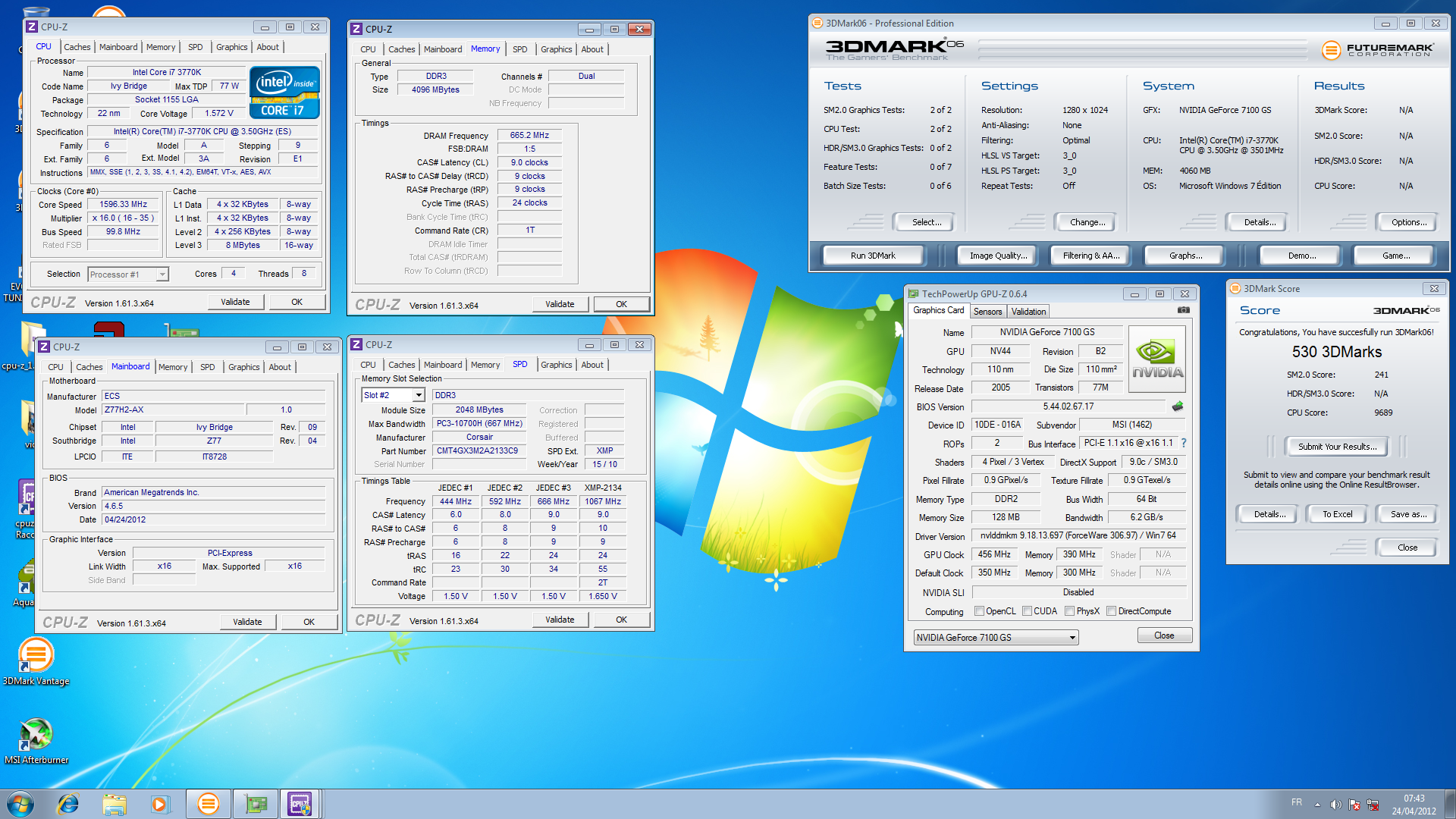
Task: Click Validate in CPU-Z CPU window
Action: [x=235, y=302]
